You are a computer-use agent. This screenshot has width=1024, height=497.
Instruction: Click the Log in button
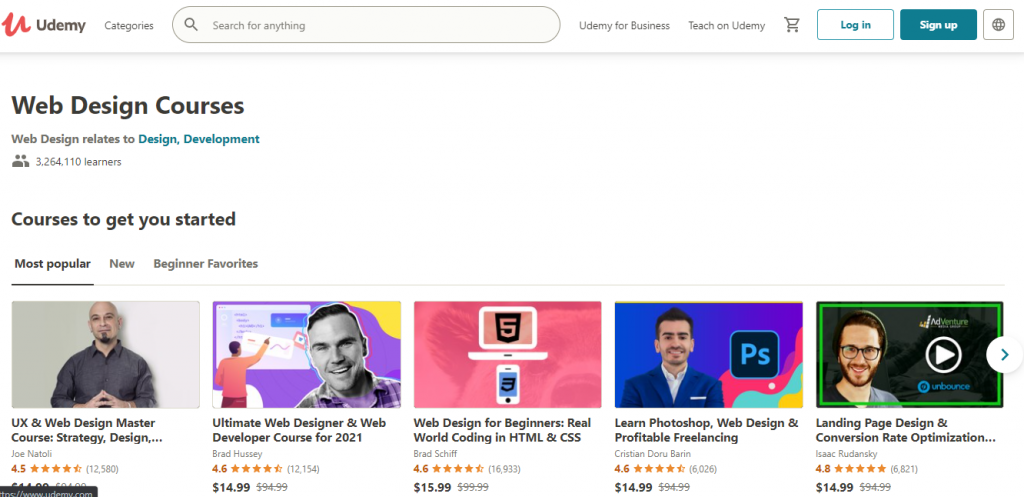tap(855, 25)
